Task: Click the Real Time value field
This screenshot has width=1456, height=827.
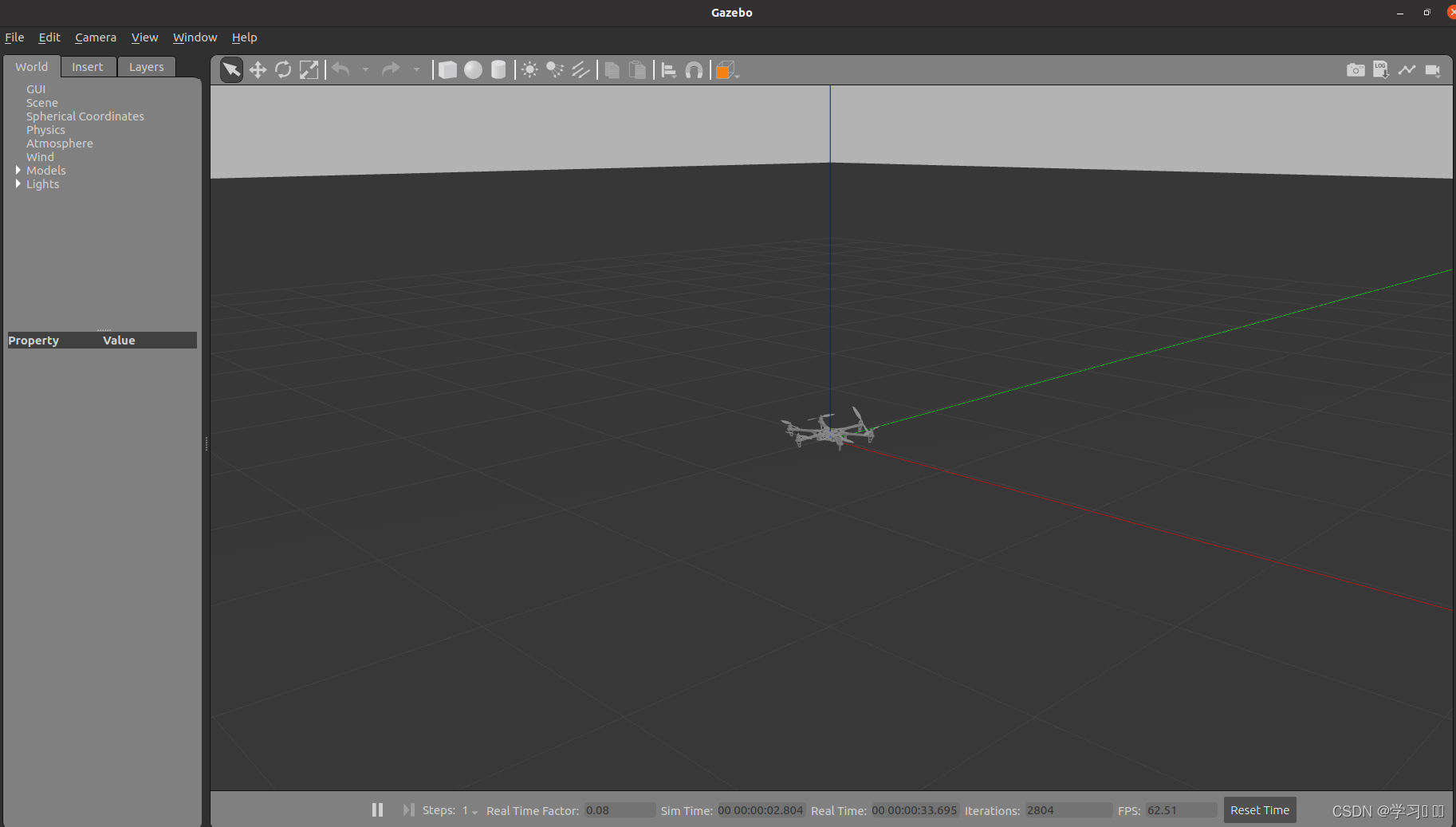Action: pos(915,810)
